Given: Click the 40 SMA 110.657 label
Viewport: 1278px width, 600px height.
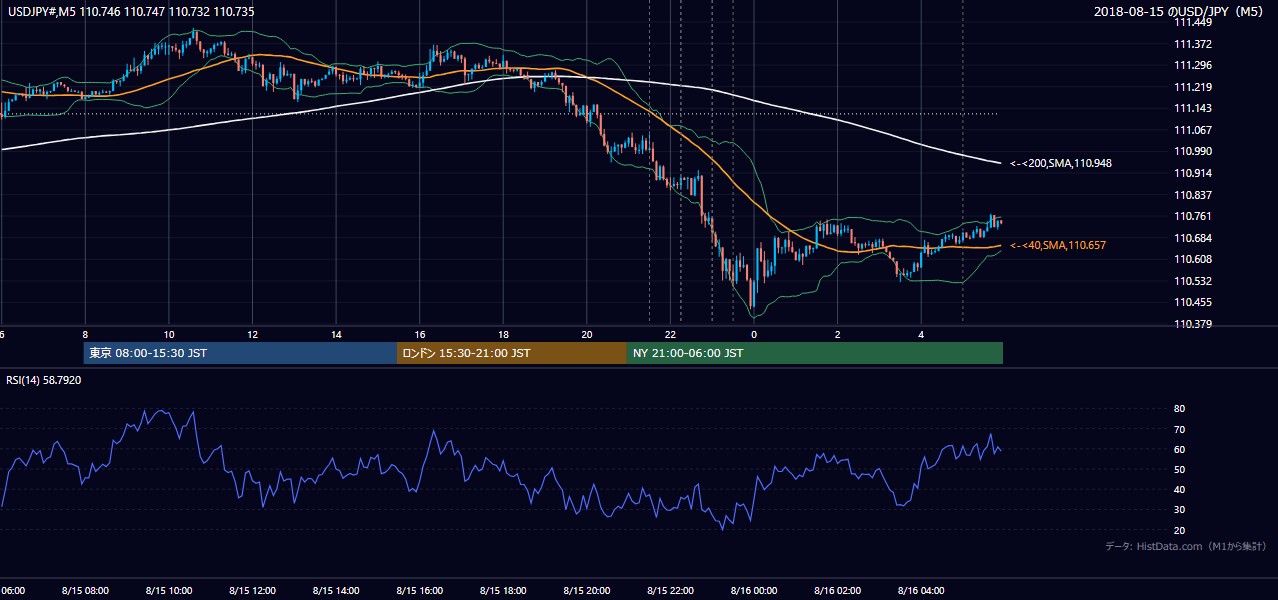Looking at the screenshot, I should pos(1058,245).
